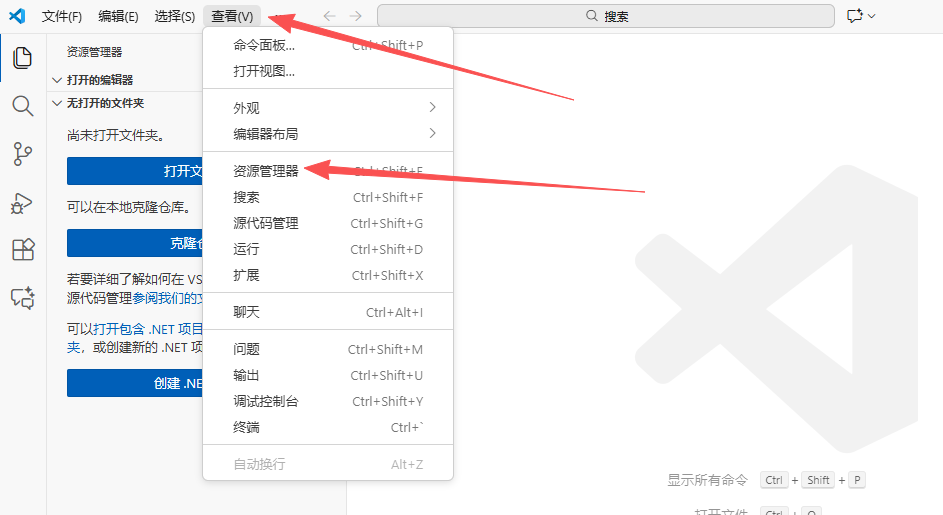Expand the 编辑器布局 submenu
Viewport: 943px width, 515px height.
(328, 134)
